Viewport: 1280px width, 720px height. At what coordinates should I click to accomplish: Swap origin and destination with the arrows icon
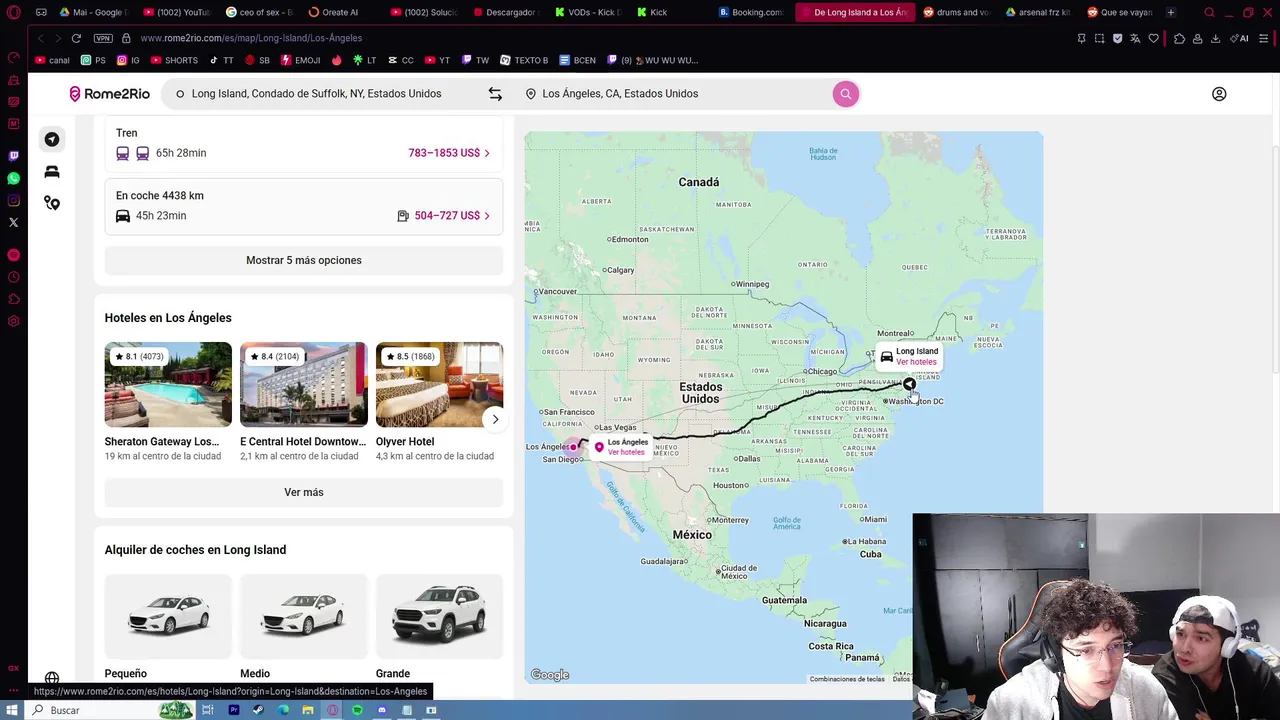(x=495, y=94)
